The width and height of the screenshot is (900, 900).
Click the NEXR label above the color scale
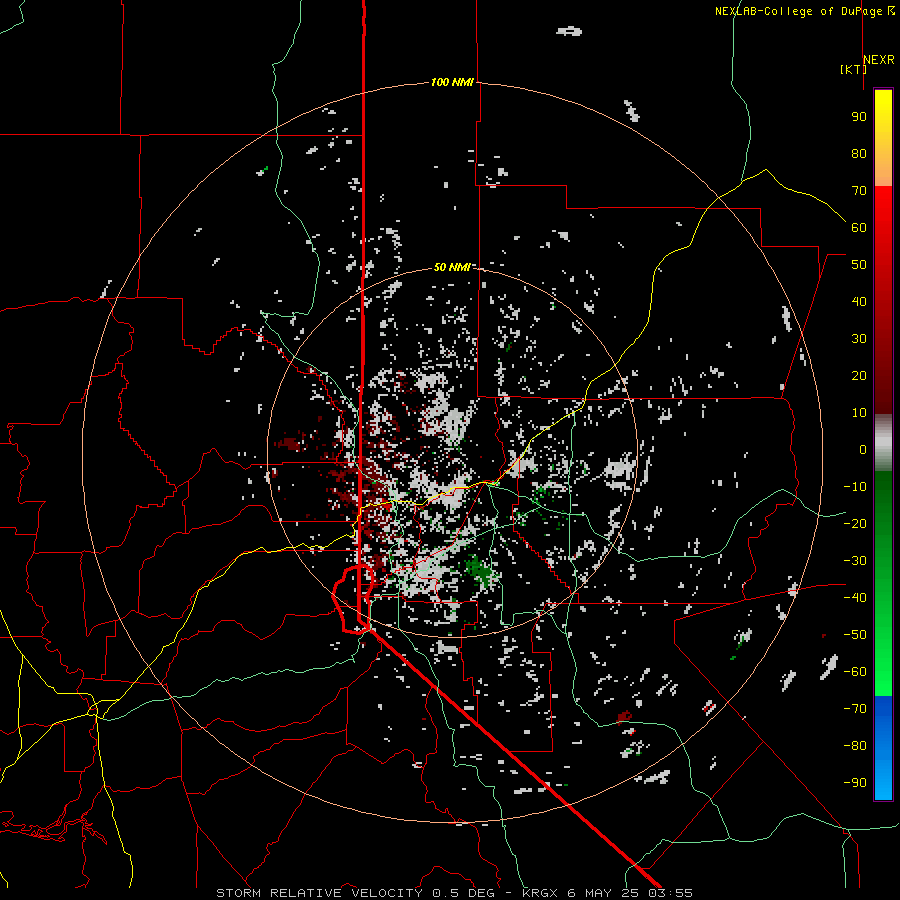pyautogui.click(x=878, y=60)
